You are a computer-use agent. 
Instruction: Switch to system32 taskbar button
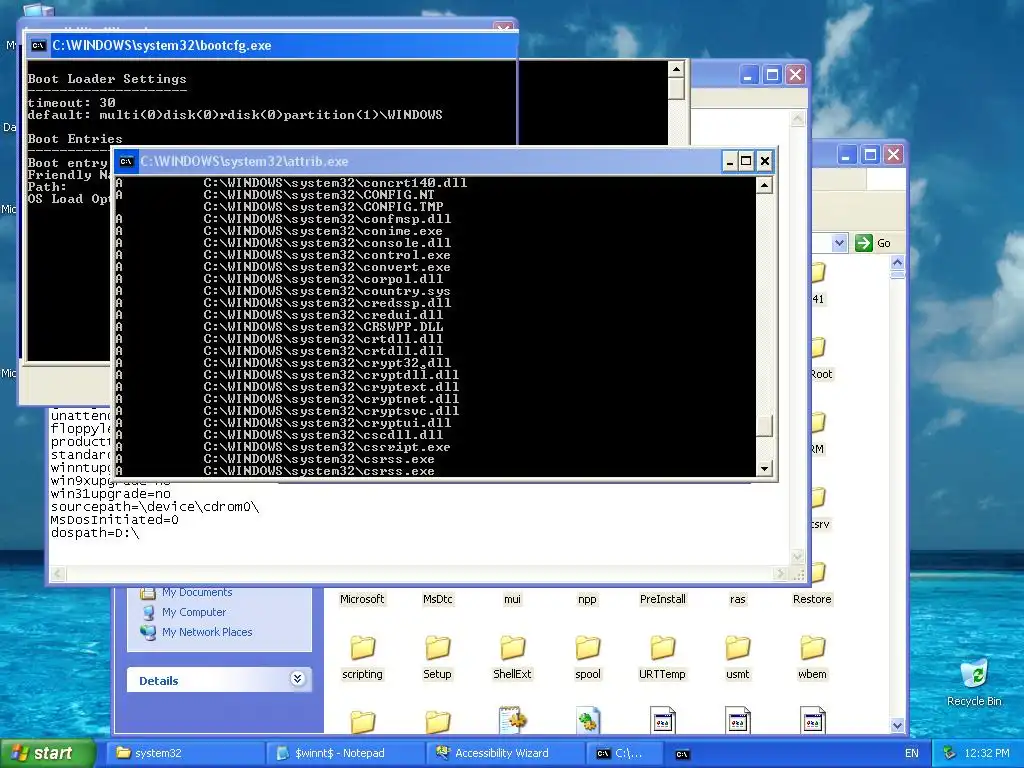[x=185, y=753]
